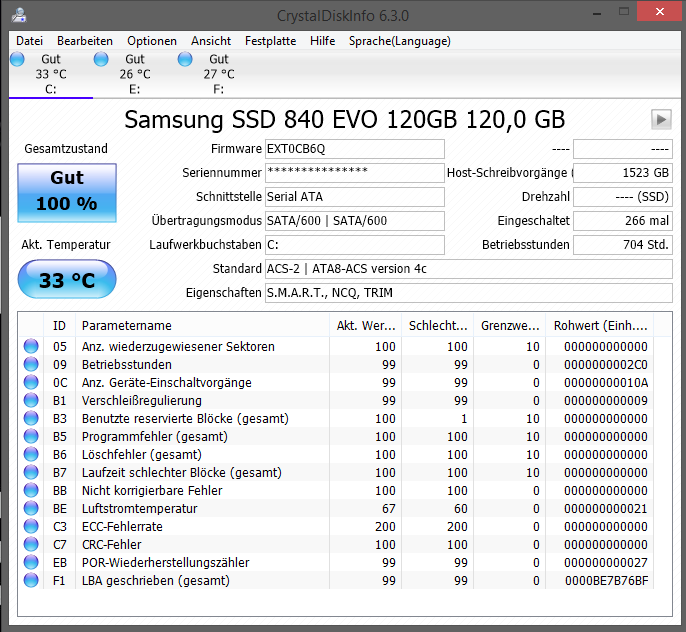Viewport: 686px width, 632px height.
Task: Open the Festplatte menu
Action: click(x=270, y=41)
